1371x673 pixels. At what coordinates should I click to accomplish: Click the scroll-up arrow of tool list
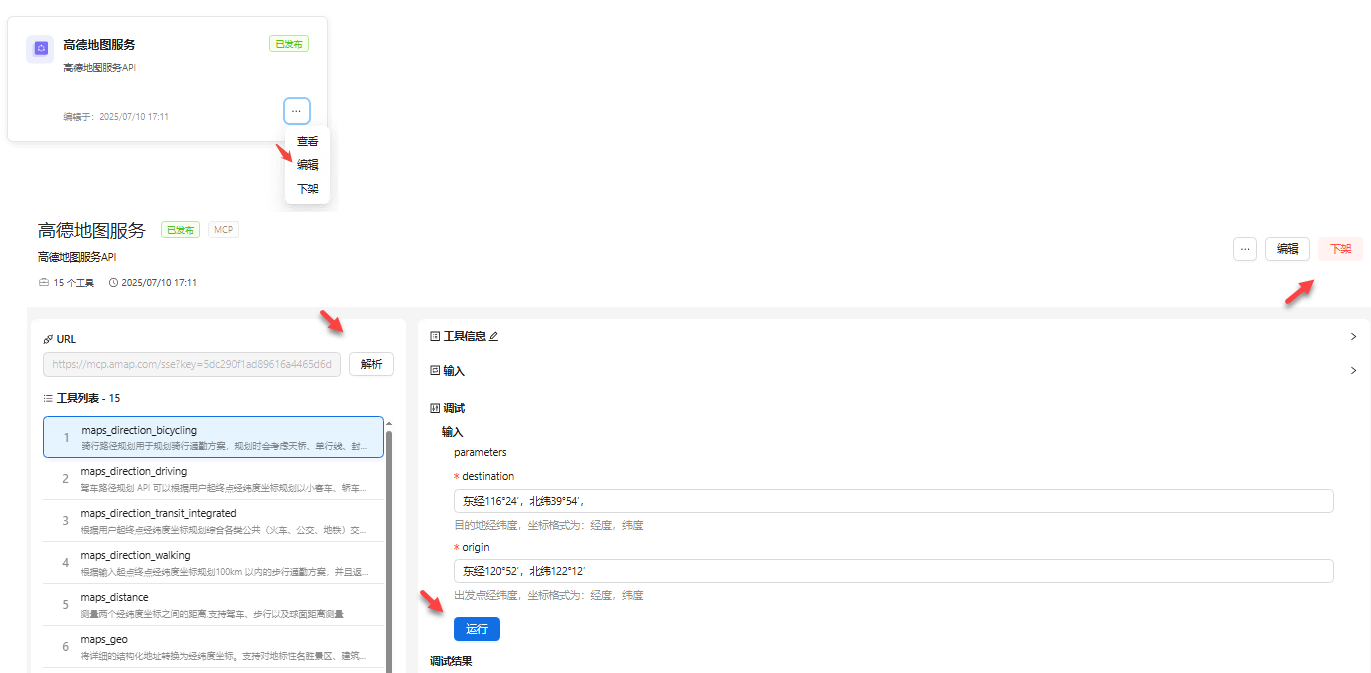[x=389, y=424]
